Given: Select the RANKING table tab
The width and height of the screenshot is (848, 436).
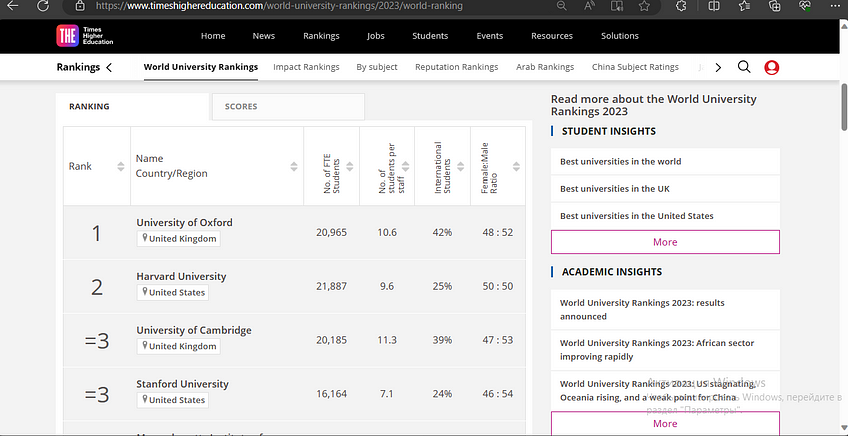Looking at the screenshot, I should [132, 107].
